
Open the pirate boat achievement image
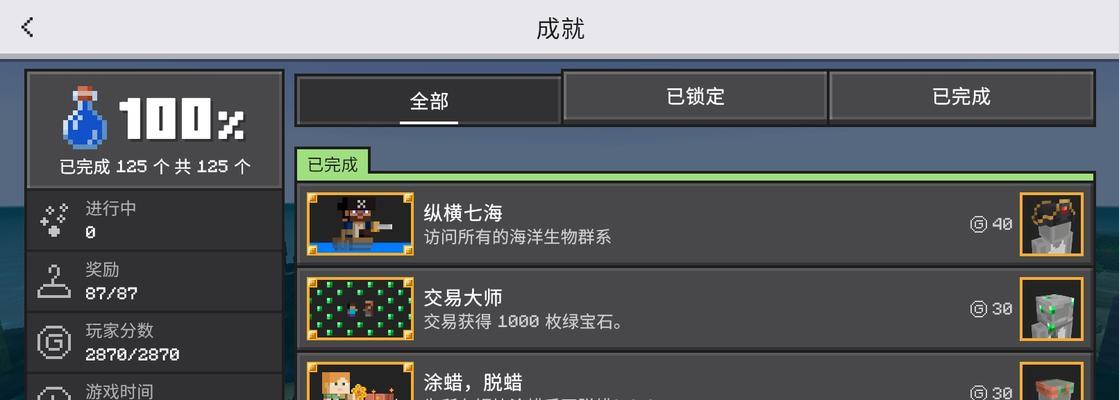pos(360,224)
